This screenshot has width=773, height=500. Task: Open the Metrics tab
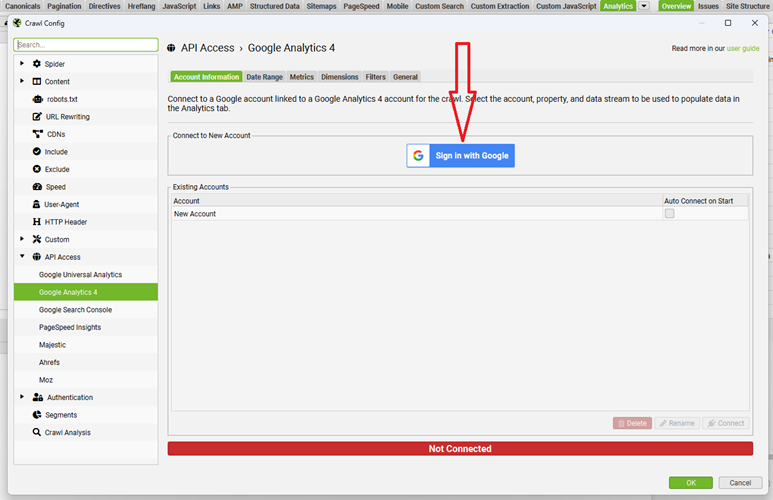pos(301,77)
